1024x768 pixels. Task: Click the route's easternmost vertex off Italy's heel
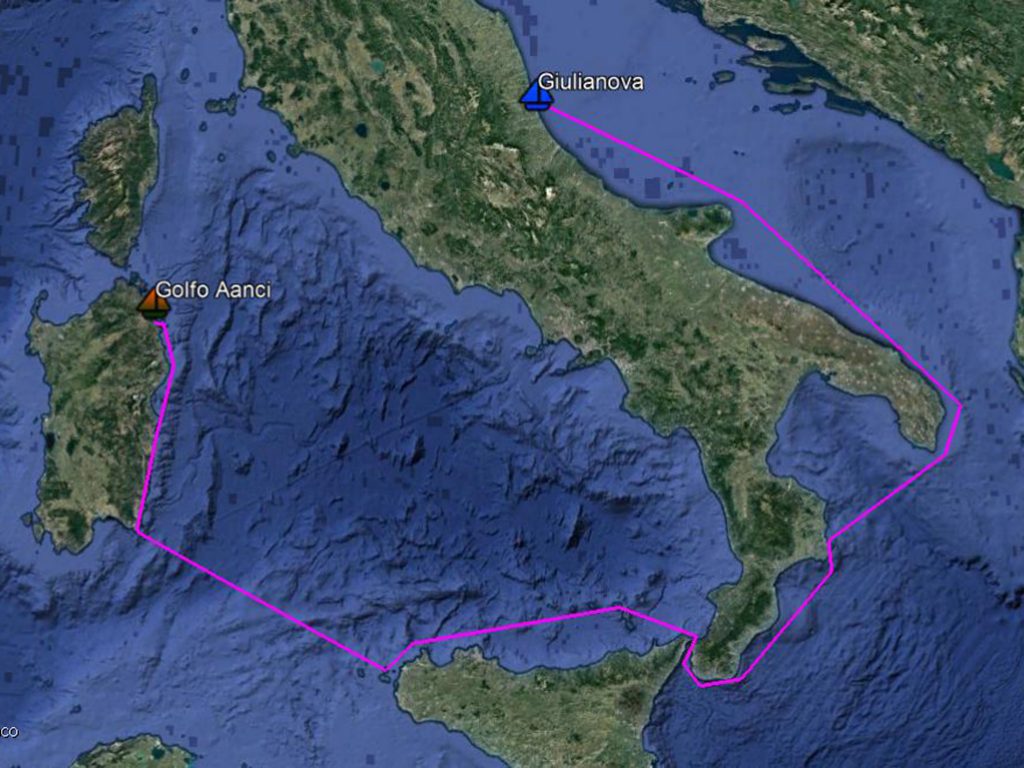coord(961,406)
